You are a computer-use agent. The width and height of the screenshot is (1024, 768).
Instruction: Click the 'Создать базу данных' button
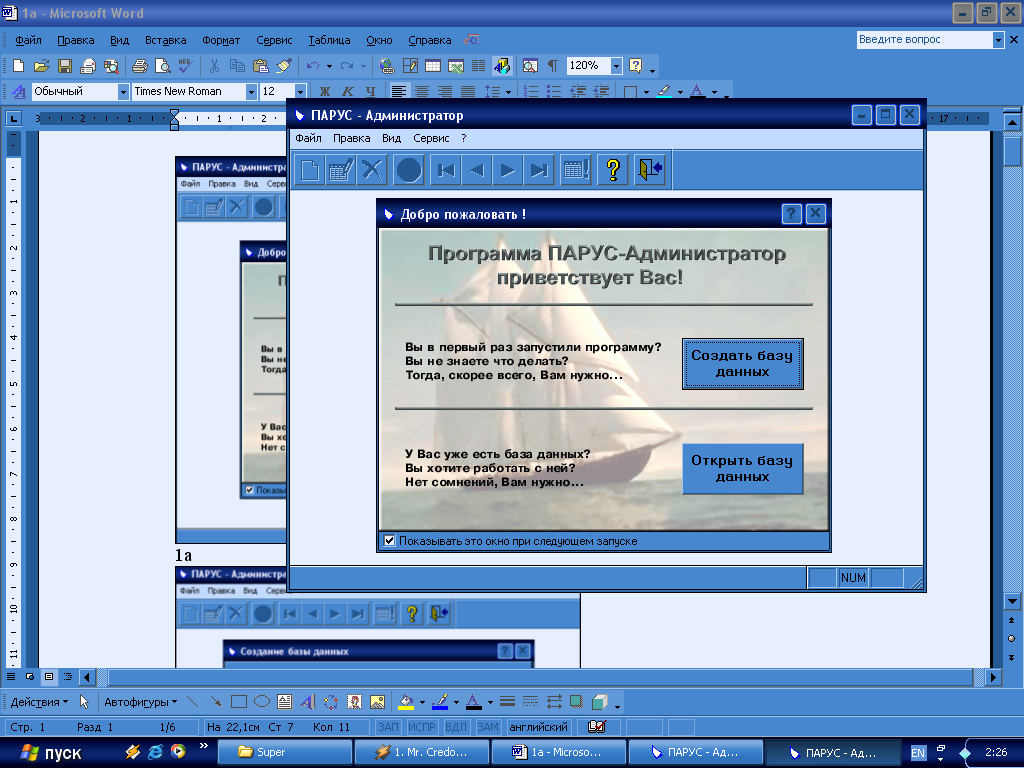click(743, 364)
